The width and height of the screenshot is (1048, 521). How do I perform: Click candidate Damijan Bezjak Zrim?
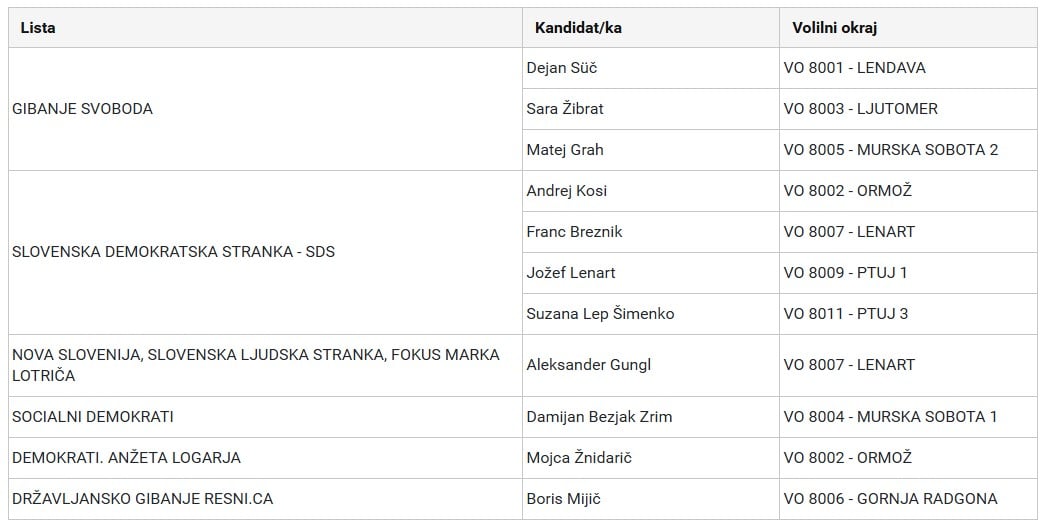pos(599,417)
